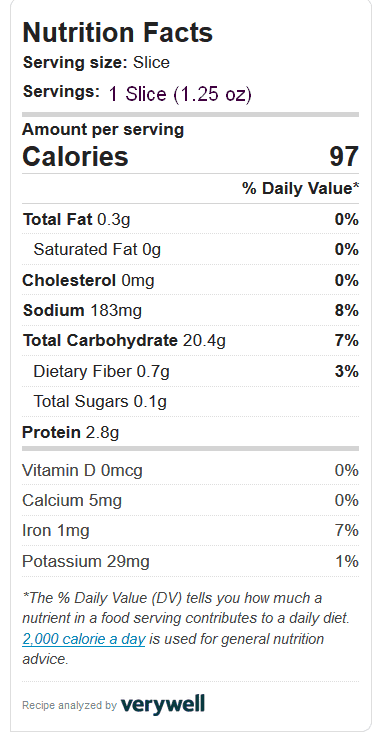Click the Recipe analyzed by text
Image resolution: width=384 pixels, height=741 pixels.
[69, 706]
